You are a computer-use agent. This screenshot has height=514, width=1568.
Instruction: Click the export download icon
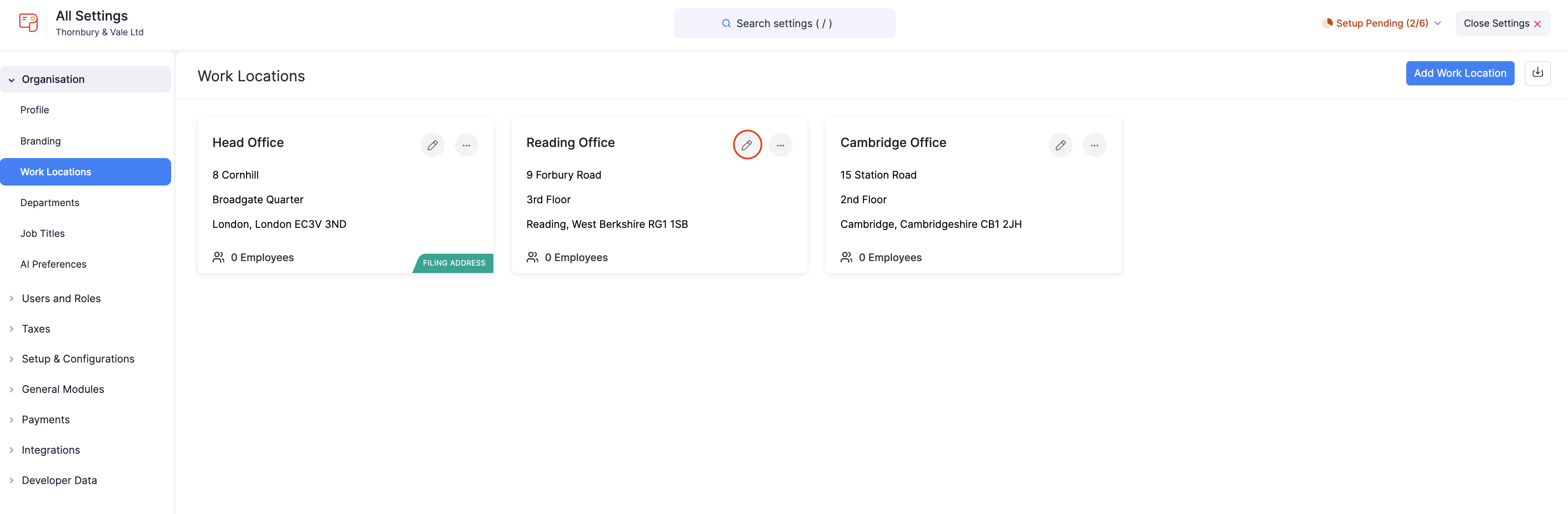click(1537, 73)
